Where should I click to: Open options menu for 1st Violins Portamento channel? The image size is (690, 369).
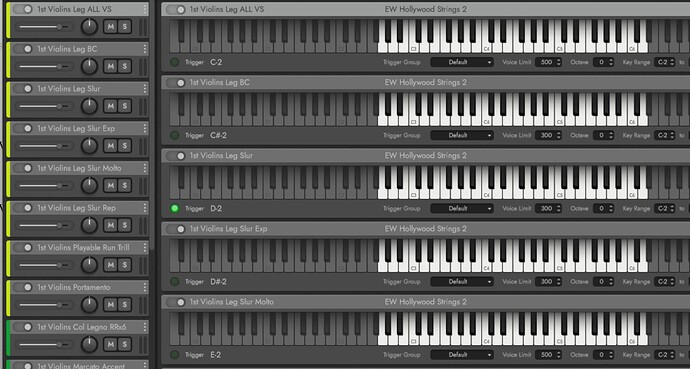pyautogui.click(x=145, y=287)
